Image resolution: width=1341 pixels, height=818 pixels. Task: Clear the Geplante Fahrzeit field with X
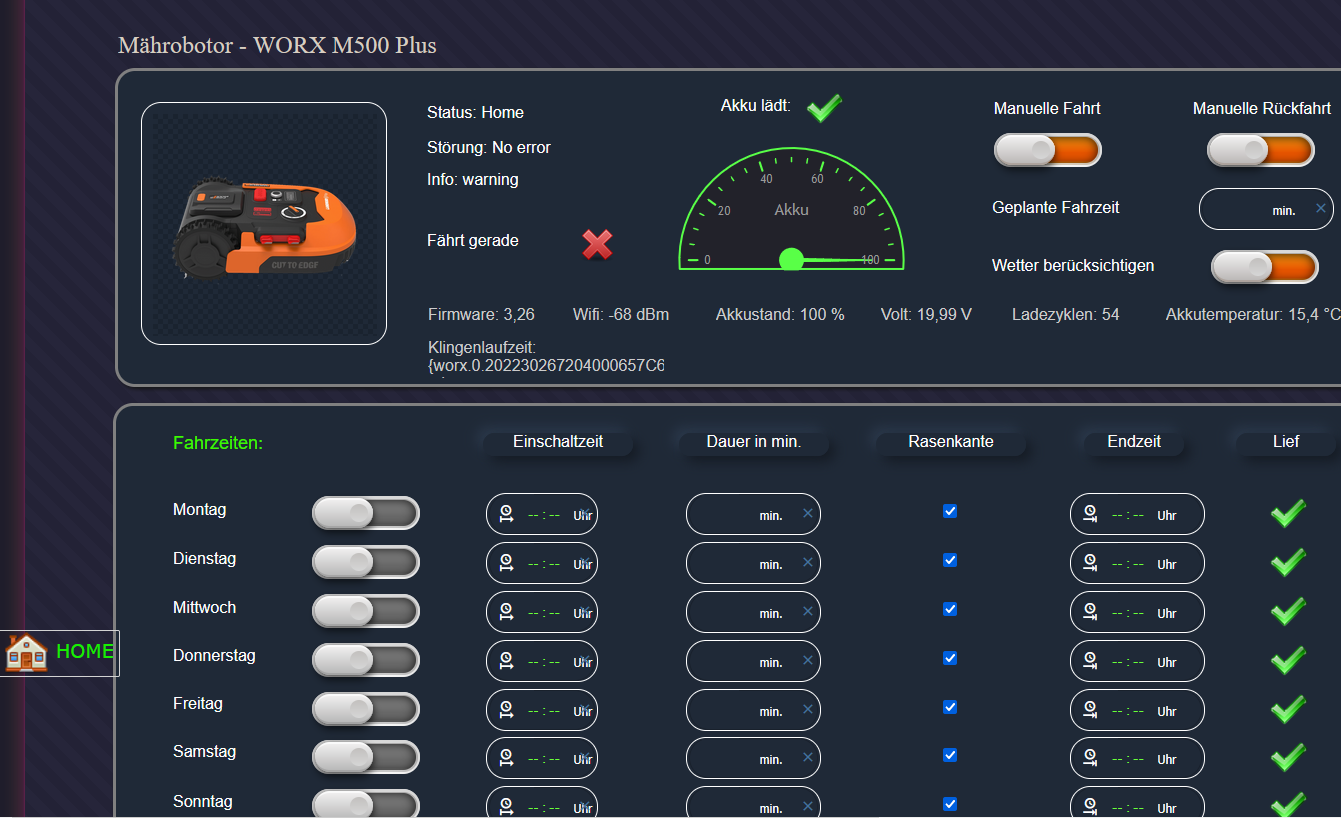(x=1320, y=208)
